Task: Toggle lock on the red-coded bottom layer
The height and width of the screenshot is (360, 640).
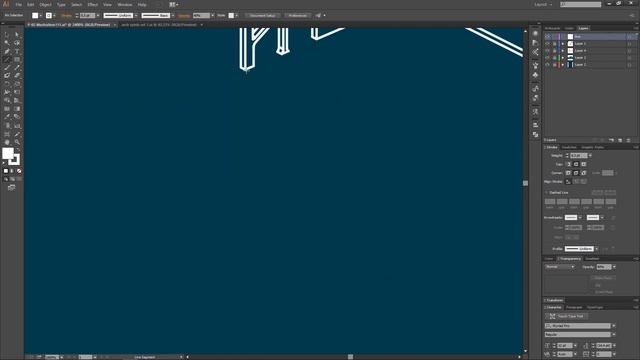Action: pyautogui.click(x=554, y=64)
